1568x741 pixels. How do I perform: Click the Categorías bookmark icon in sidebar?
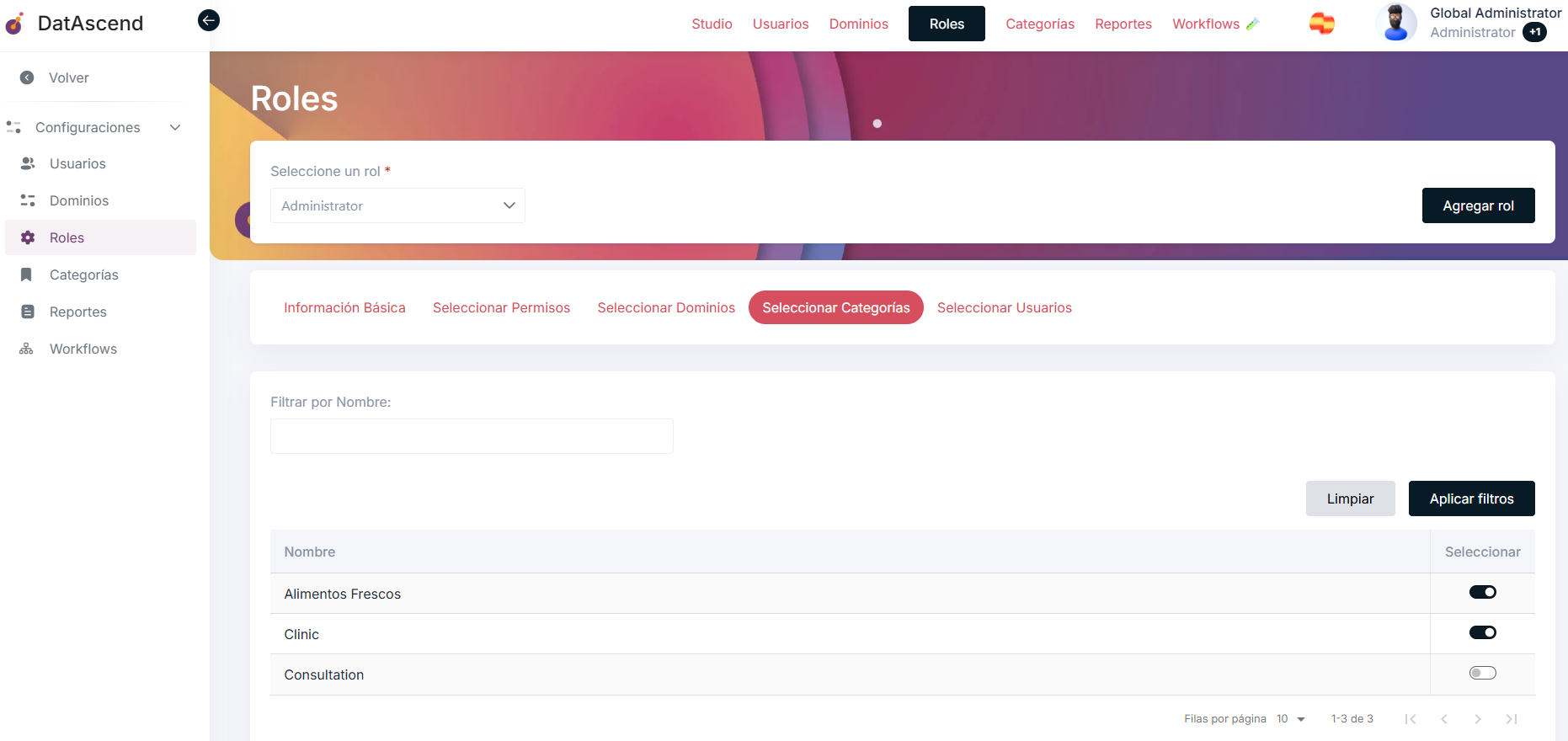(27, 275)
